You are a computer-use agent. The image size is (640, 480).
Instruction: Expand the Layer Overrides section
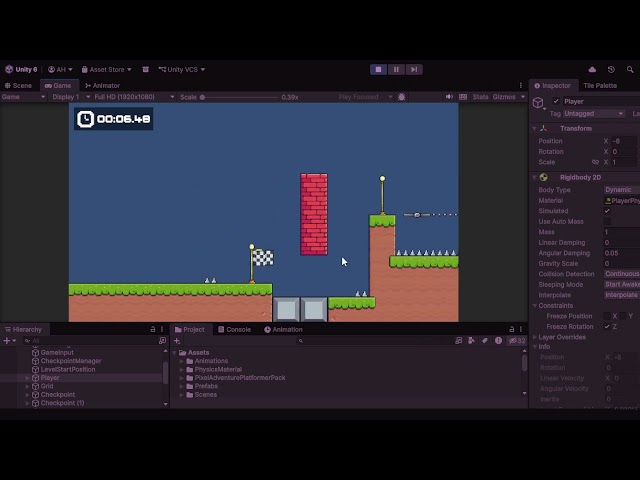pos(534,337)
